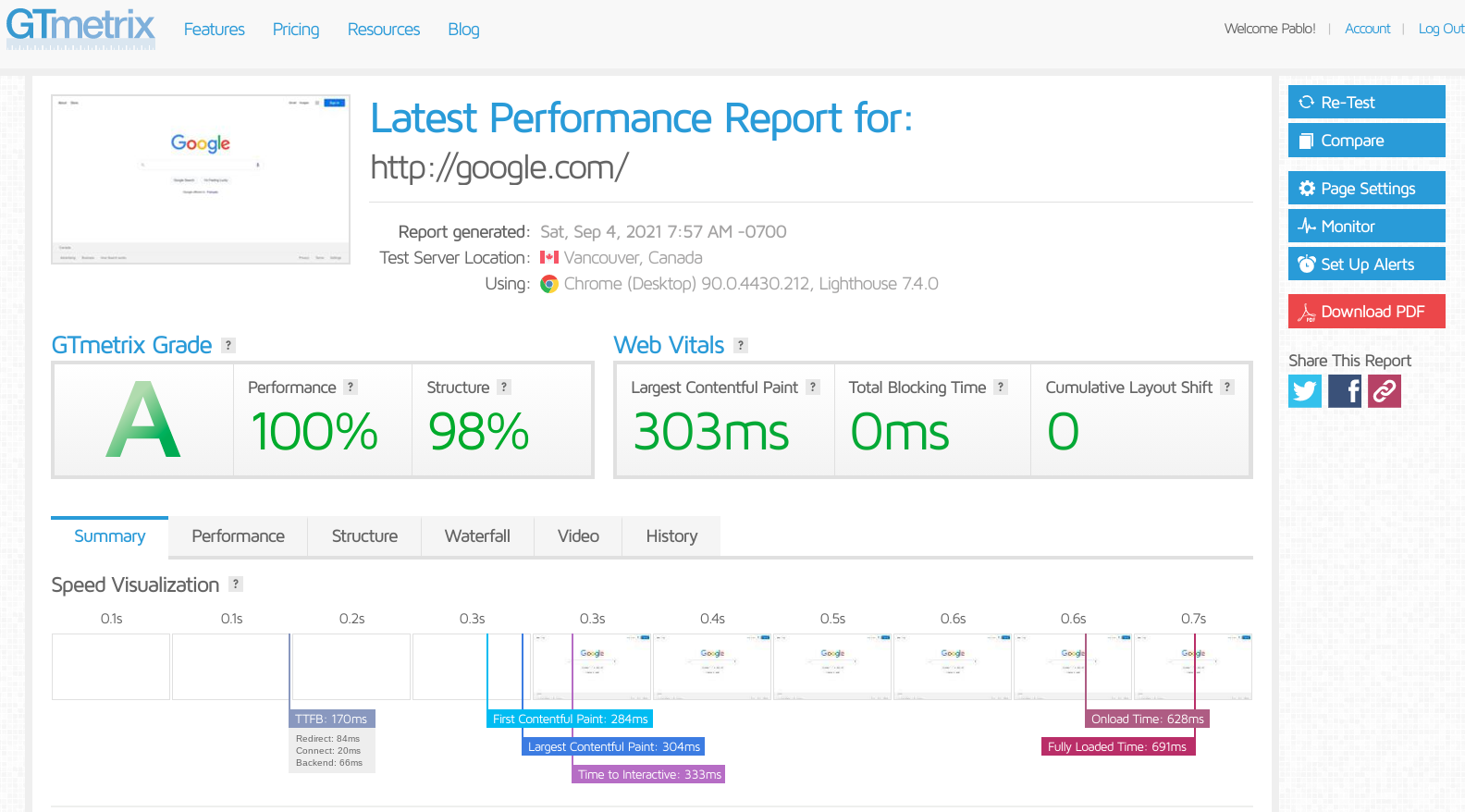Share report via Twitter icon

tap(1304, 391)
